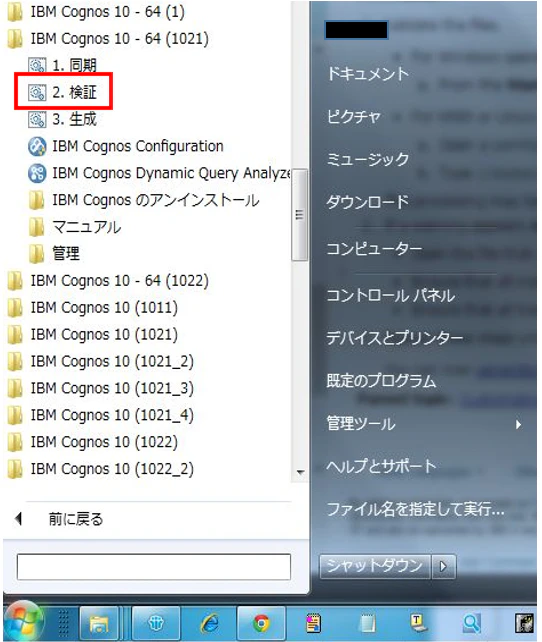Open the magnifier search app on taskbar
The image size is (542, 642).
[472, 623]
